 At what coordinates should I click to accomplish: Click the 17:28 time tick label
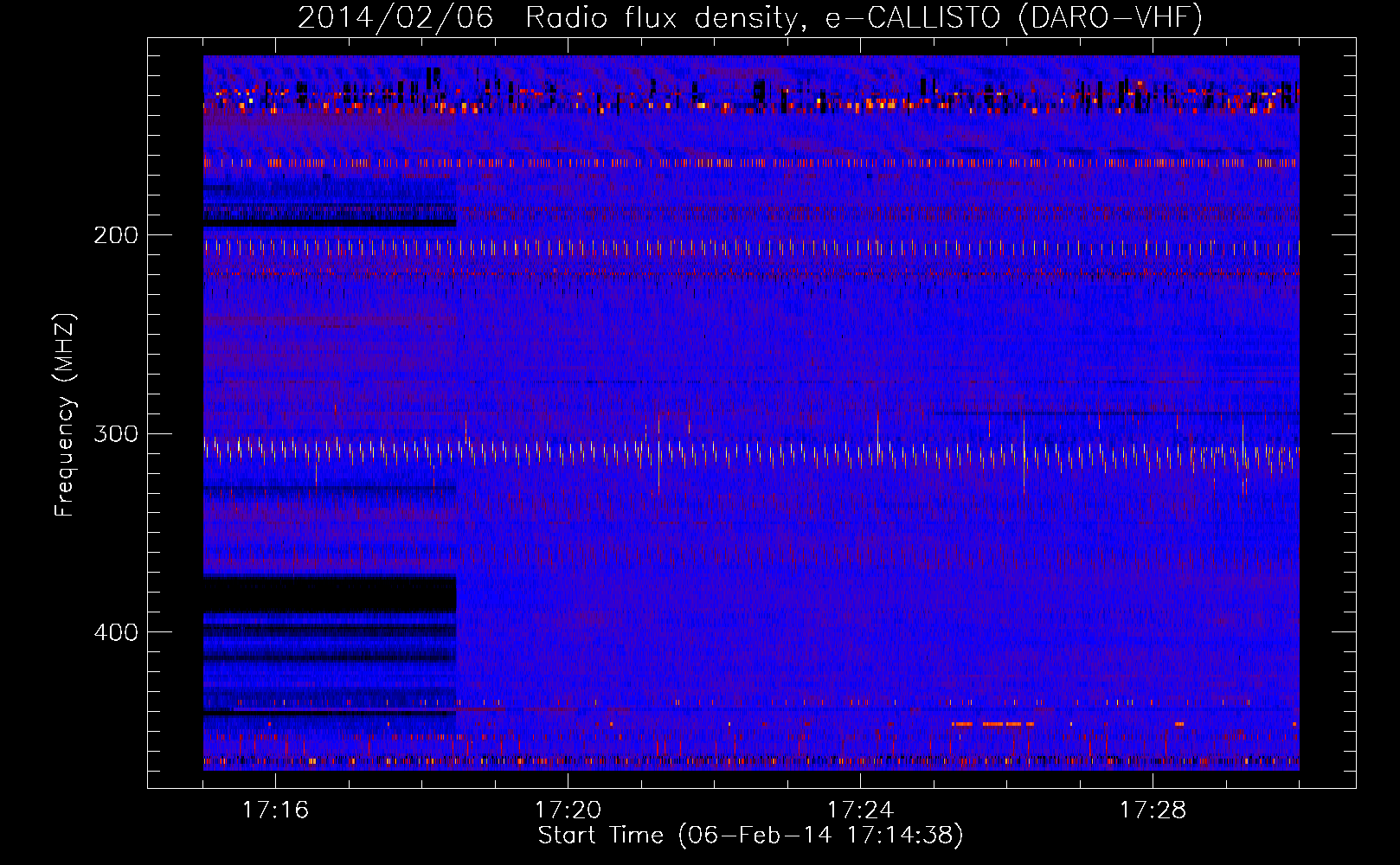1153,811
